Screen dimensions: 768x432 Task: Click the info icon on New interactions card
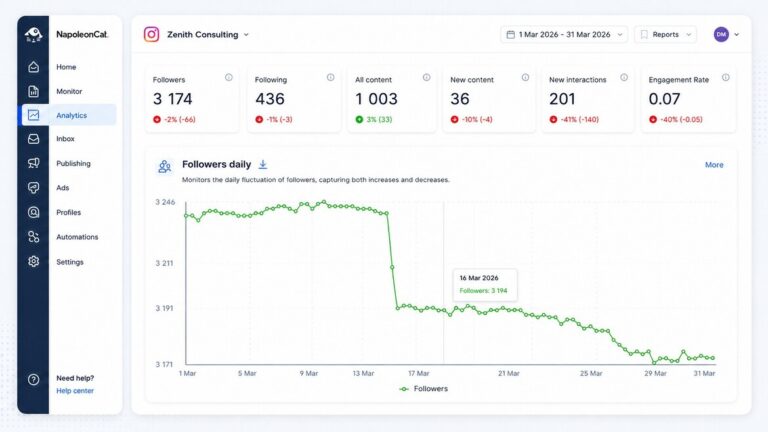click(624, 77)
